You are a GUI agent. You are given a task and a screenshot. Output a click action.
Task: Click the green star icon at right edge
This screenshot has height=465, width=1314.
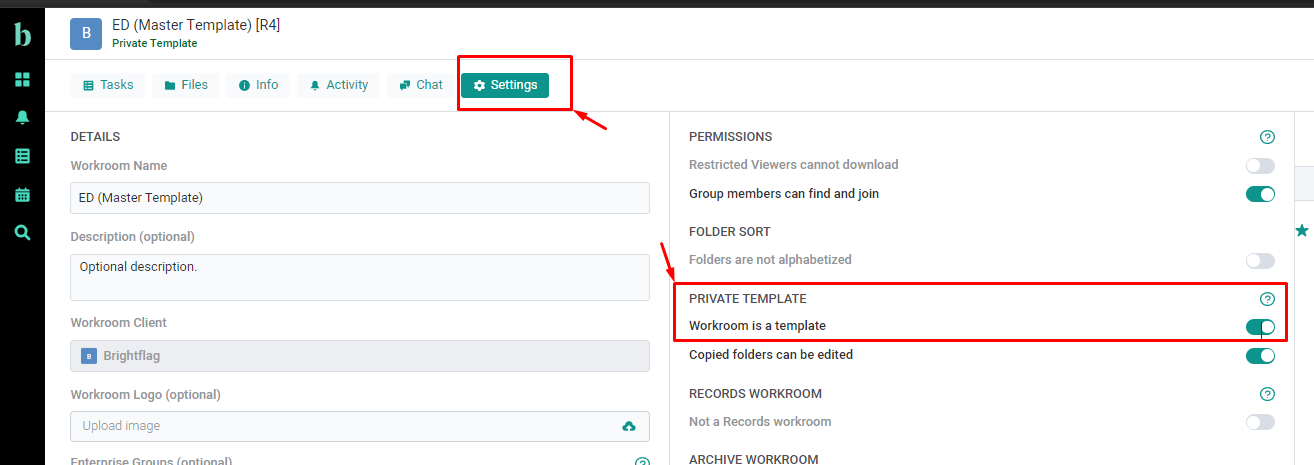pos(1302,231)
